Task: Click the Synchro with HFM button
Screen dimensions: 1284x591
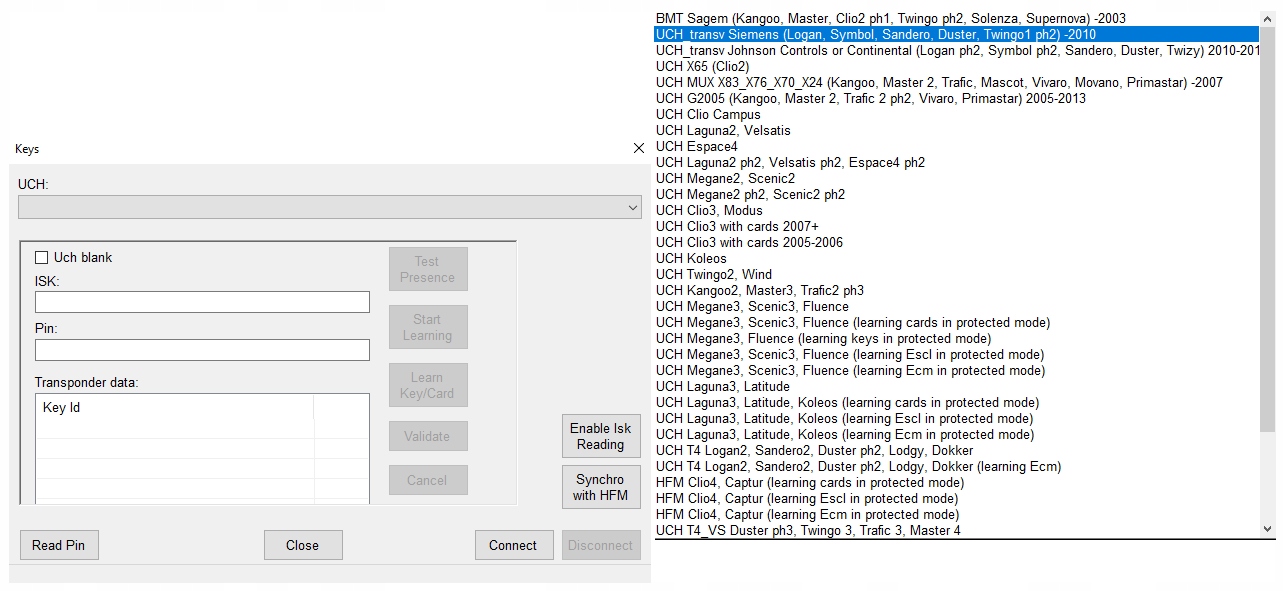Action: (601, 487)
